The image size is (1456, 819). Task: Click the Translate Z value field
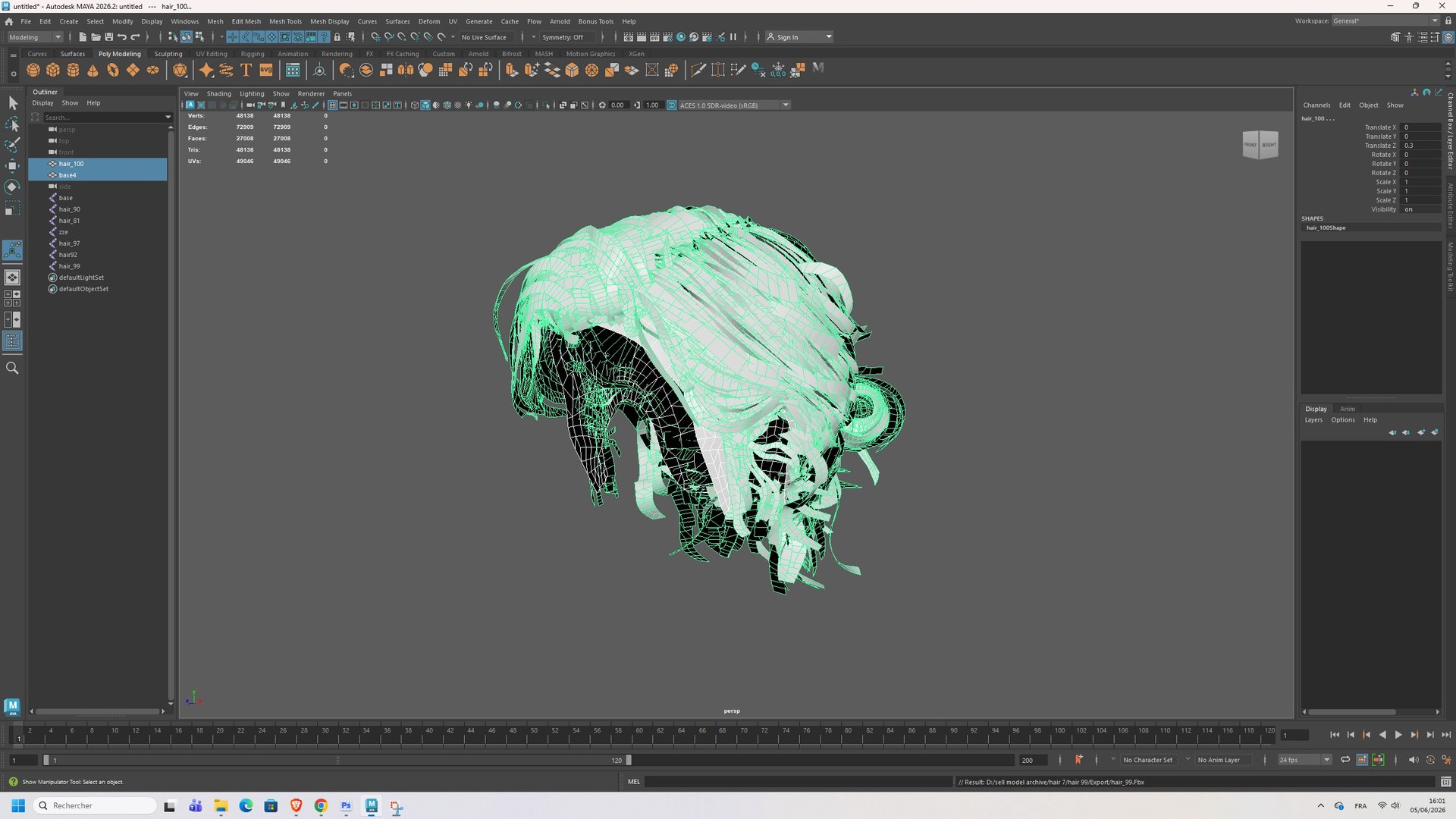[x=1421, y=146]
